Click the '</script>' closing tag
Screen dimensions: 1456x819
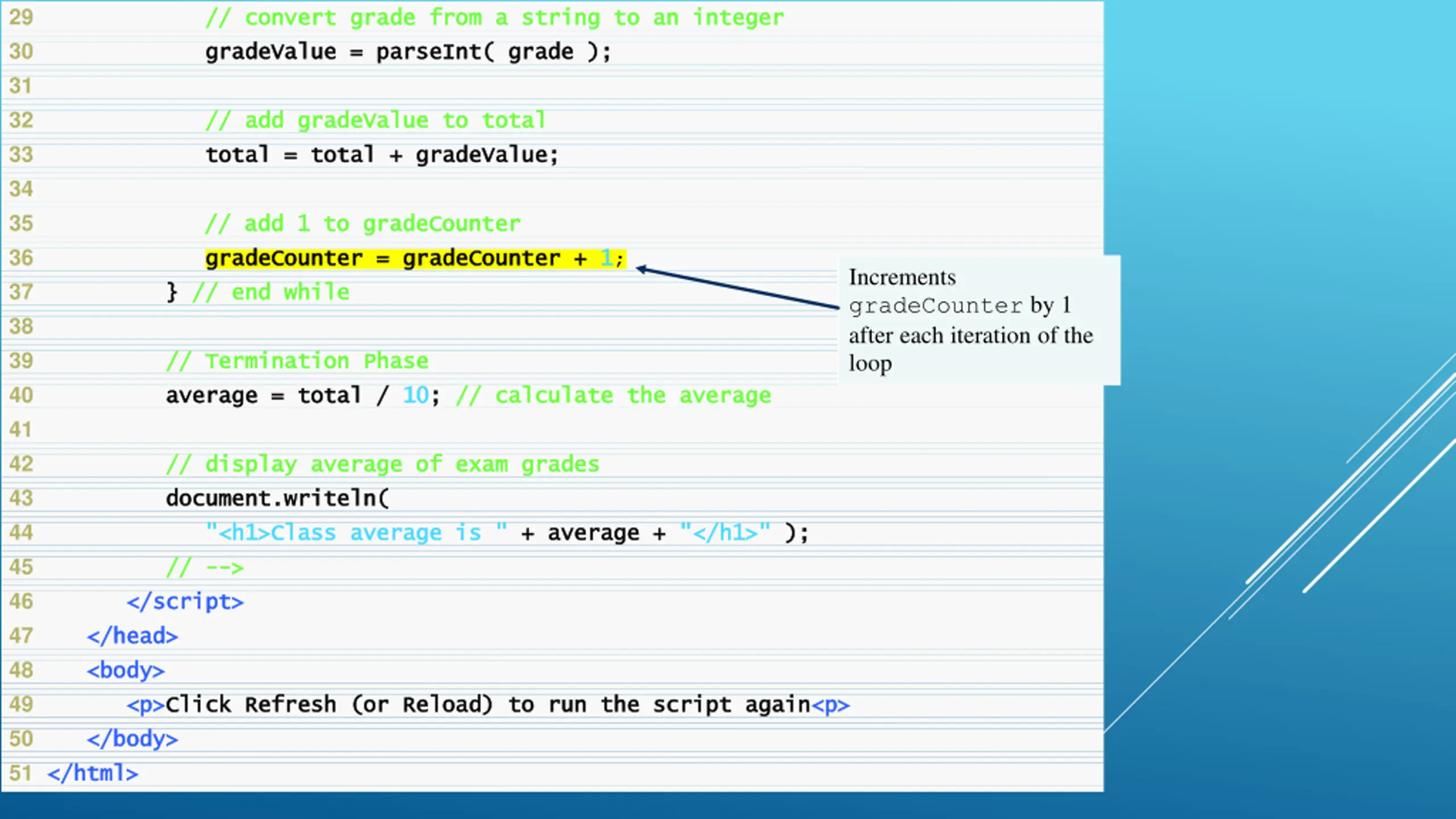185,602
